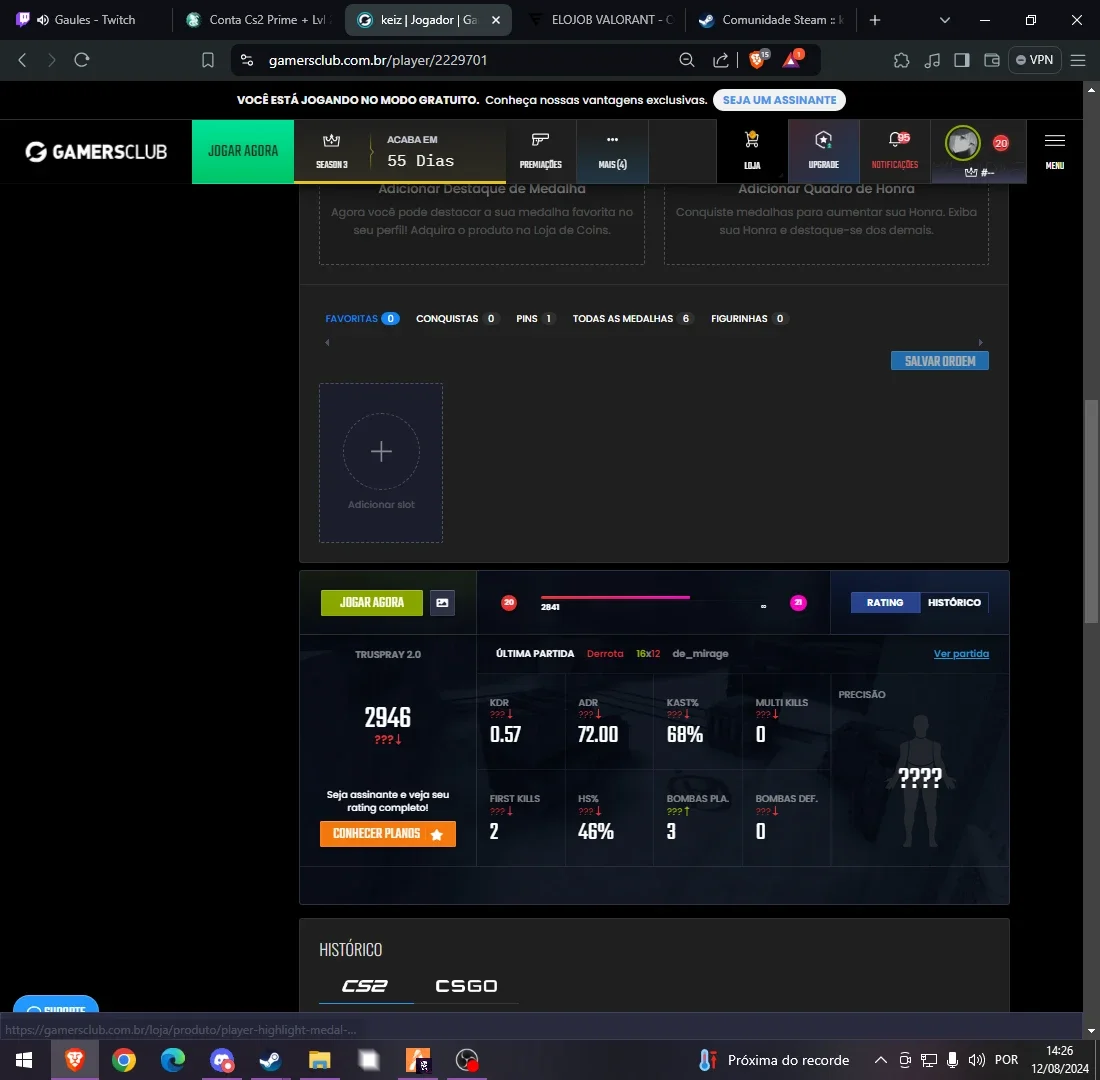Open browser extensions puzzle icon

point(901,60)
